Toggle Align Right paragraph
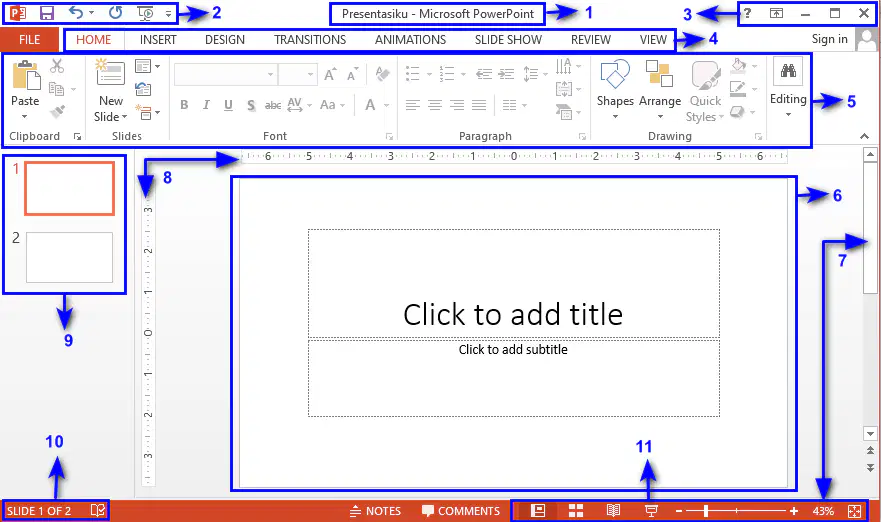This screenshot has height=522, width=881. 457,105
